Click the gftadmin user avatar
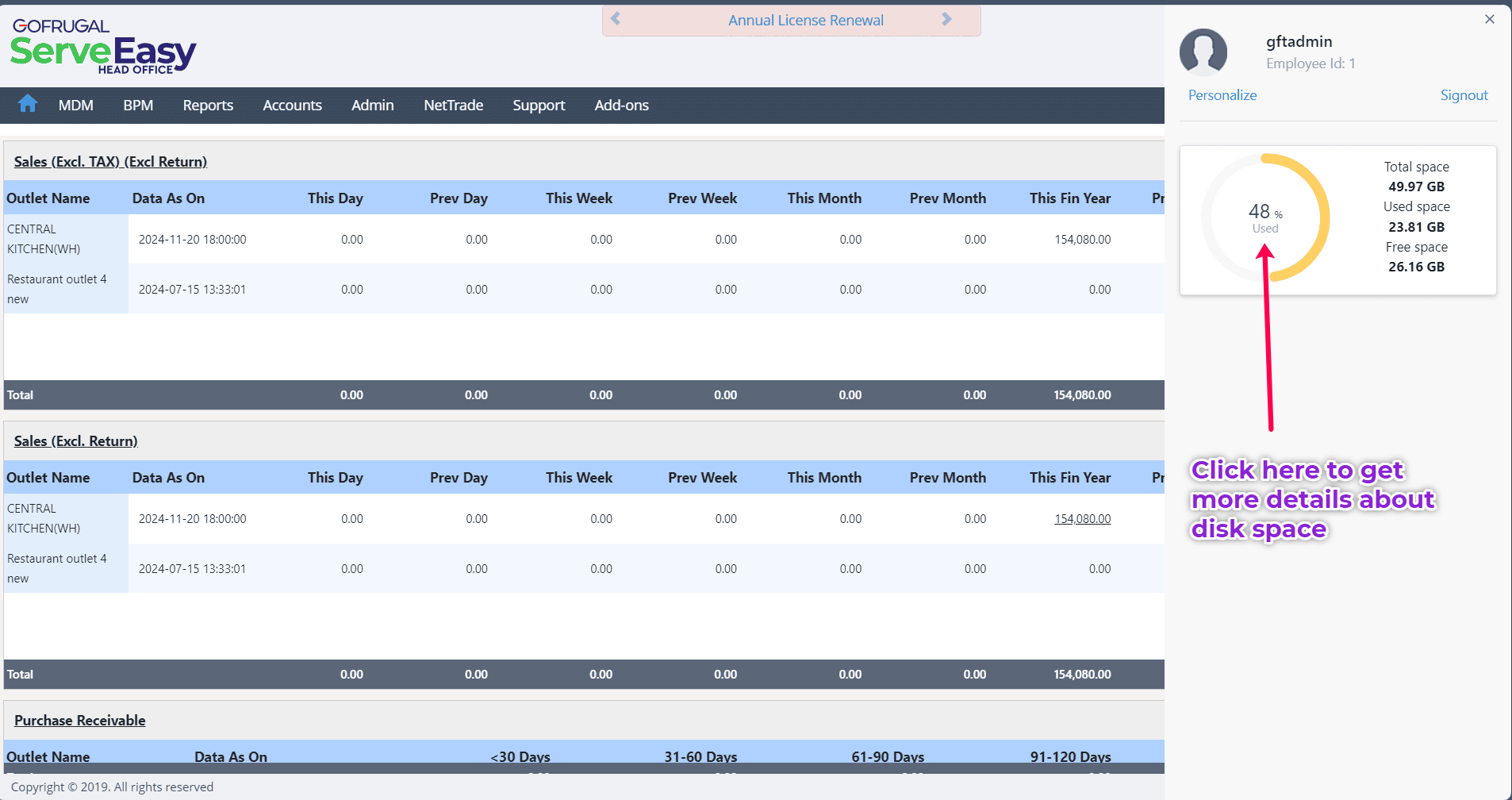 click(x=1203, y=52)
